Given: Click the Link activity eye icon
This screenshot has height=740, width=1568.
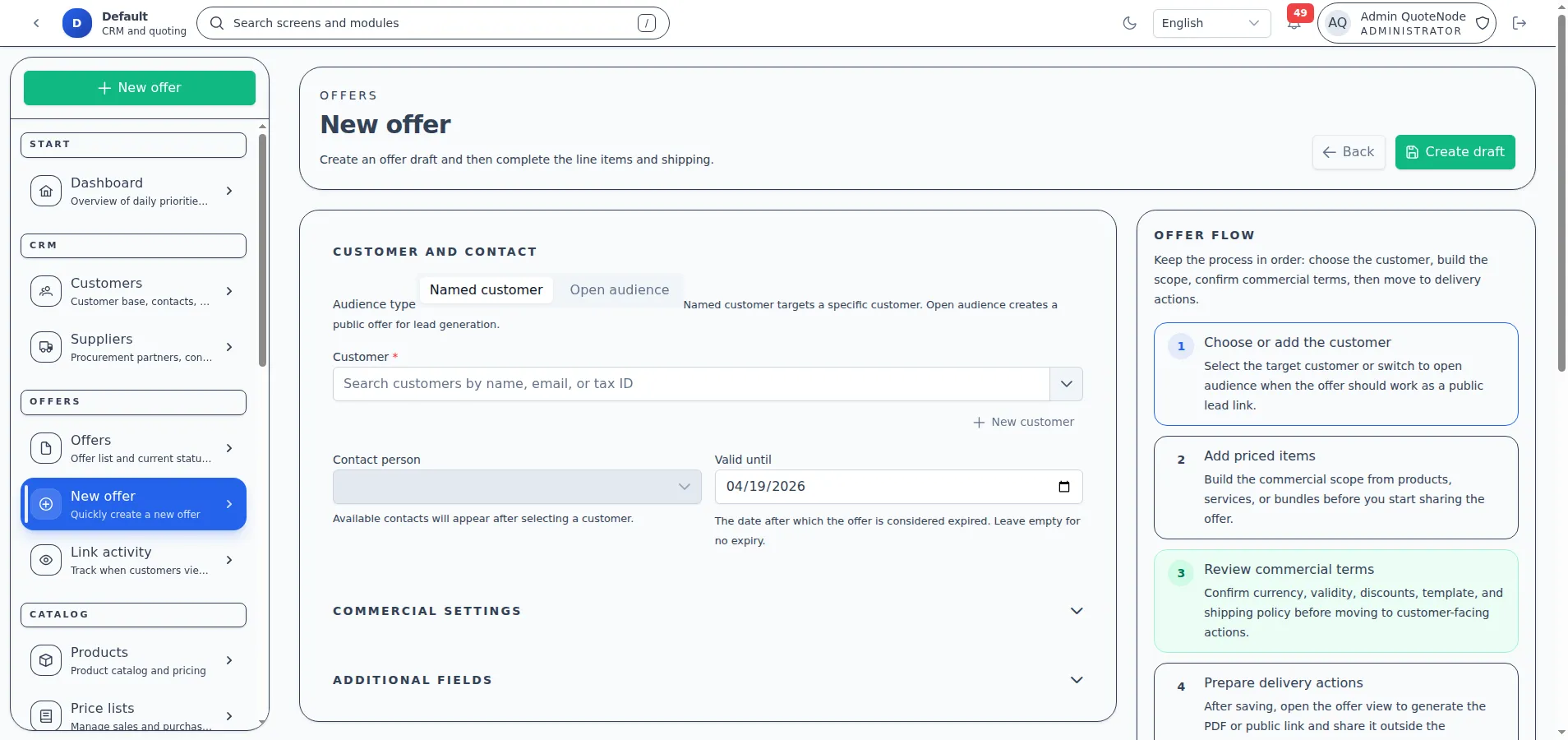Looking at the screenshot, I should (x=46, y=560).
